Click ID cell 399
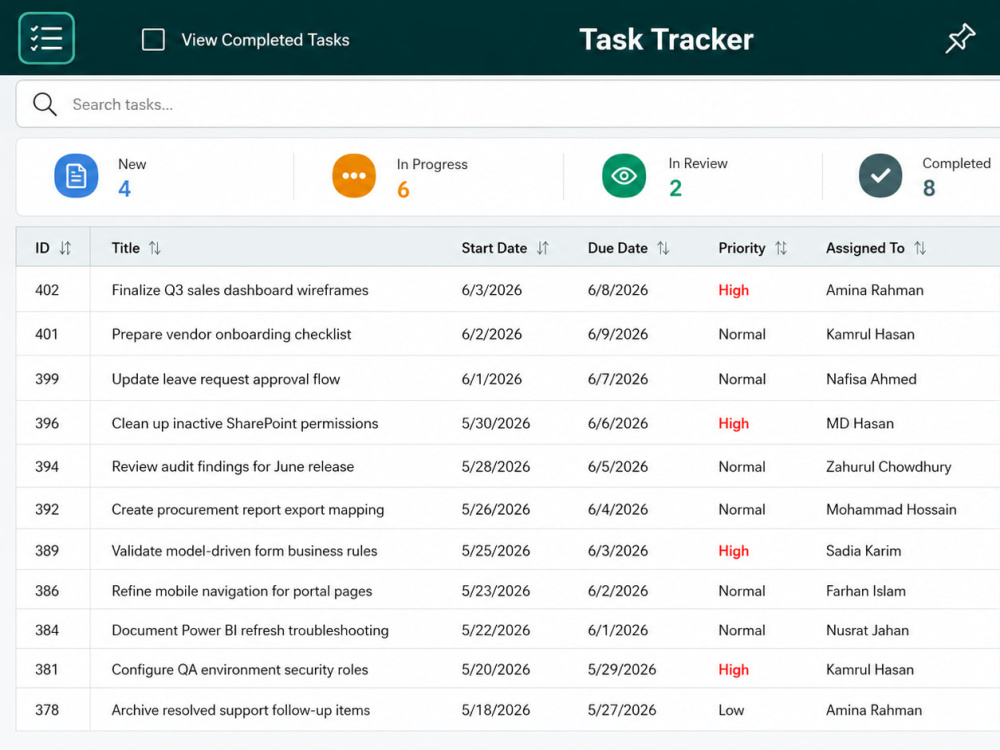The image size is (1000, 750). click(x=47, y=379)
